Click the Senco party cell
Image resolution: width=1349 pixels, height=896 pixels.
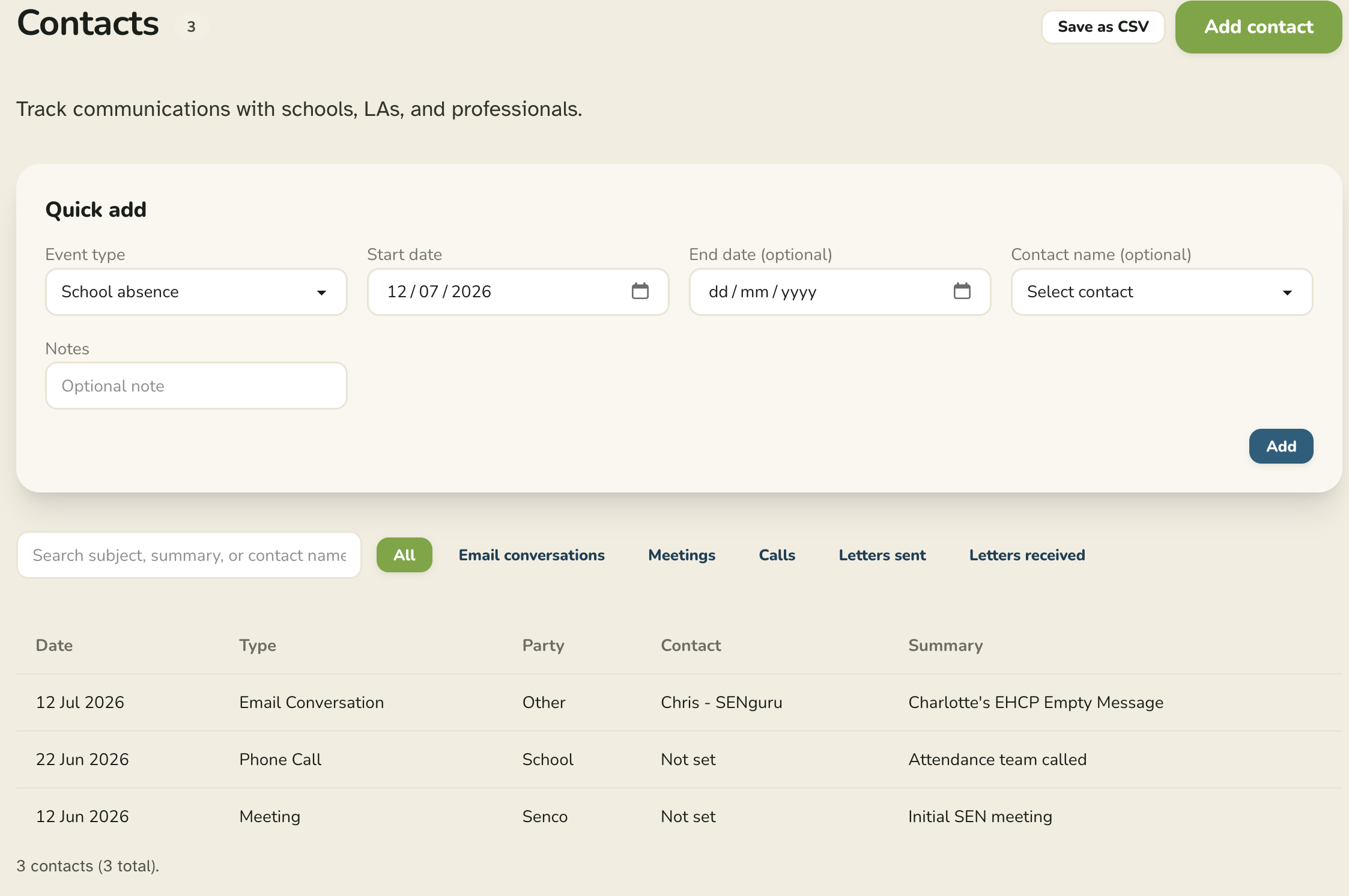point(545,816)
